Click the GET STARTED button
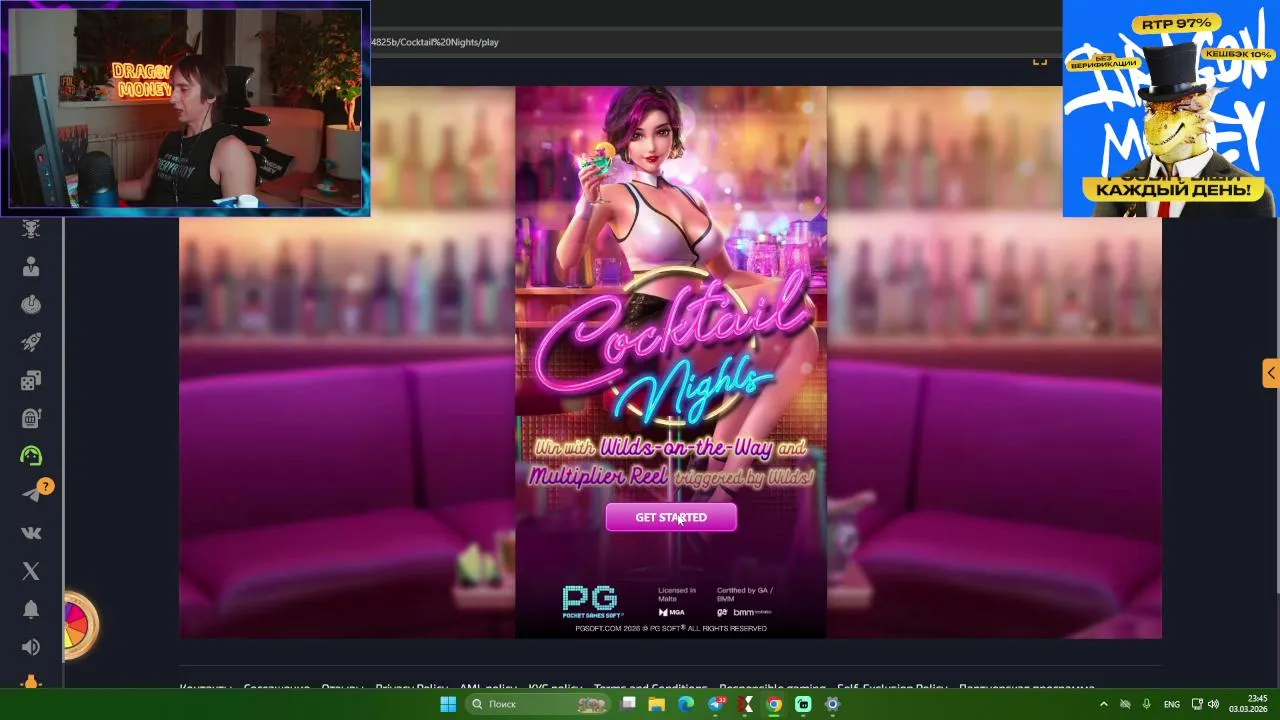This screenshot has height=720, width=1280. [x=671, y=517]
